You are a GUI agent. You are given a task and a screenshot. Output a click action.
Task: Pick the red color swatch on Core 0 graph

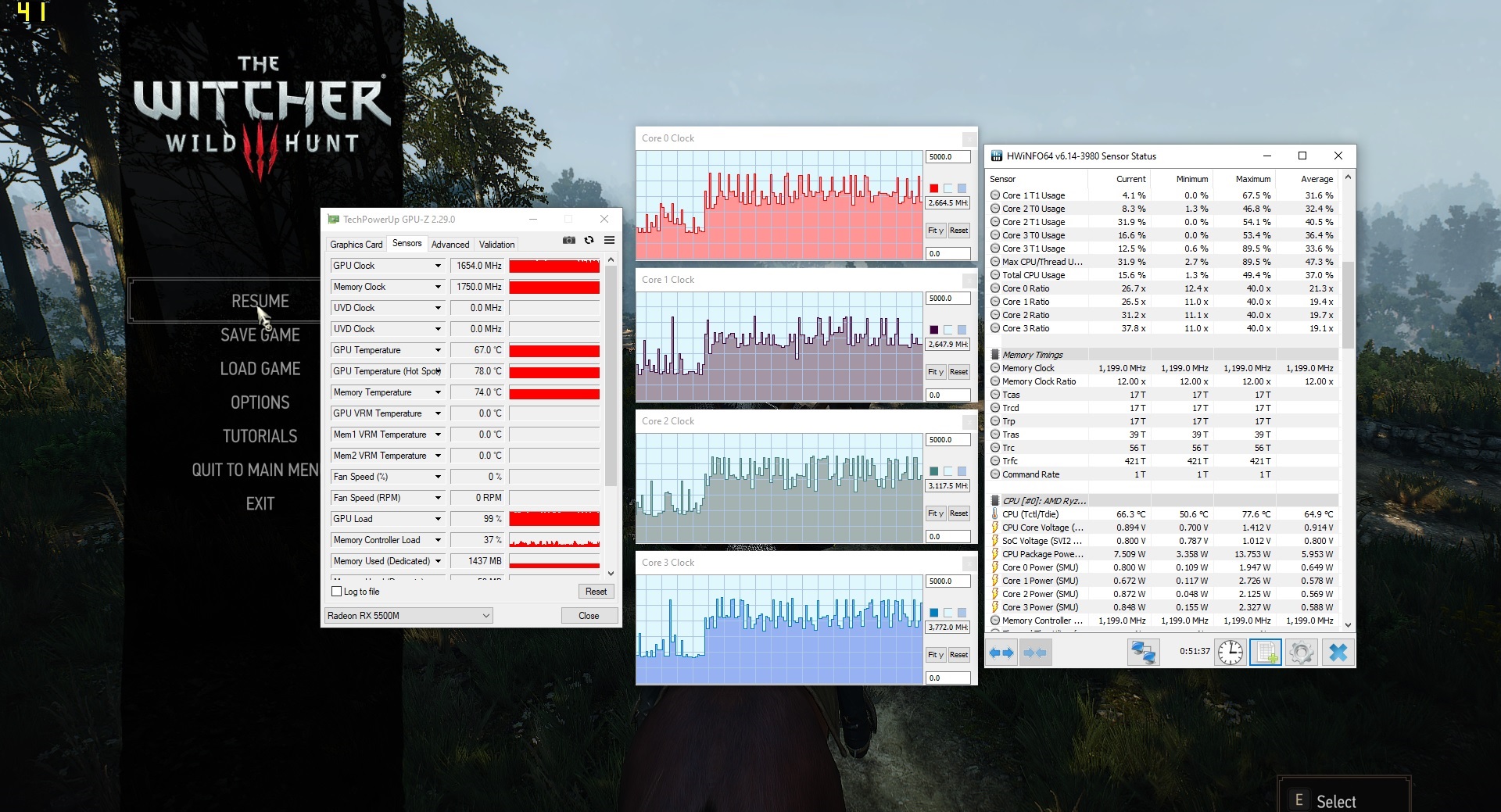point(934,188)
